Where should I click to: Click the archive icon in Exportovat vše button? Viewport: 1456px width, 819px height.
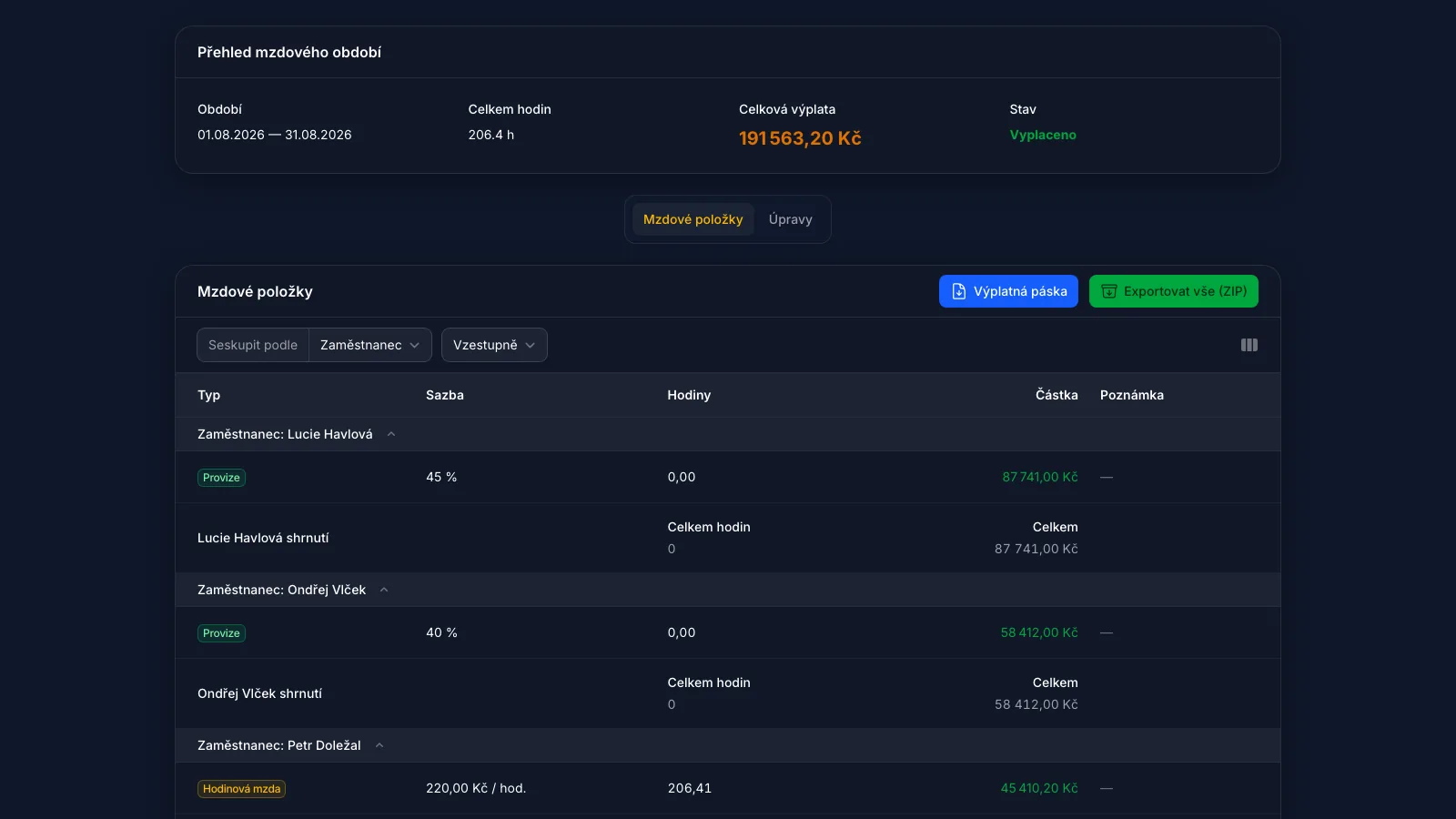point(1108,291)
